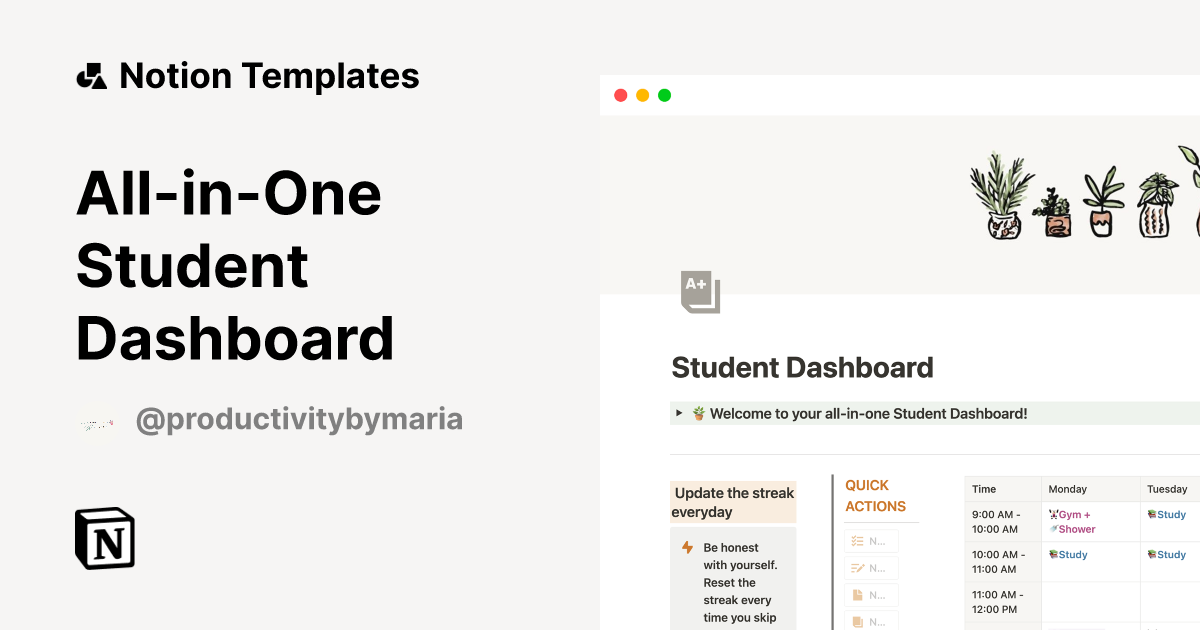1200x630 pixels.
Task: Click the pencil note icon in Quick Actions
Action: 856,567
